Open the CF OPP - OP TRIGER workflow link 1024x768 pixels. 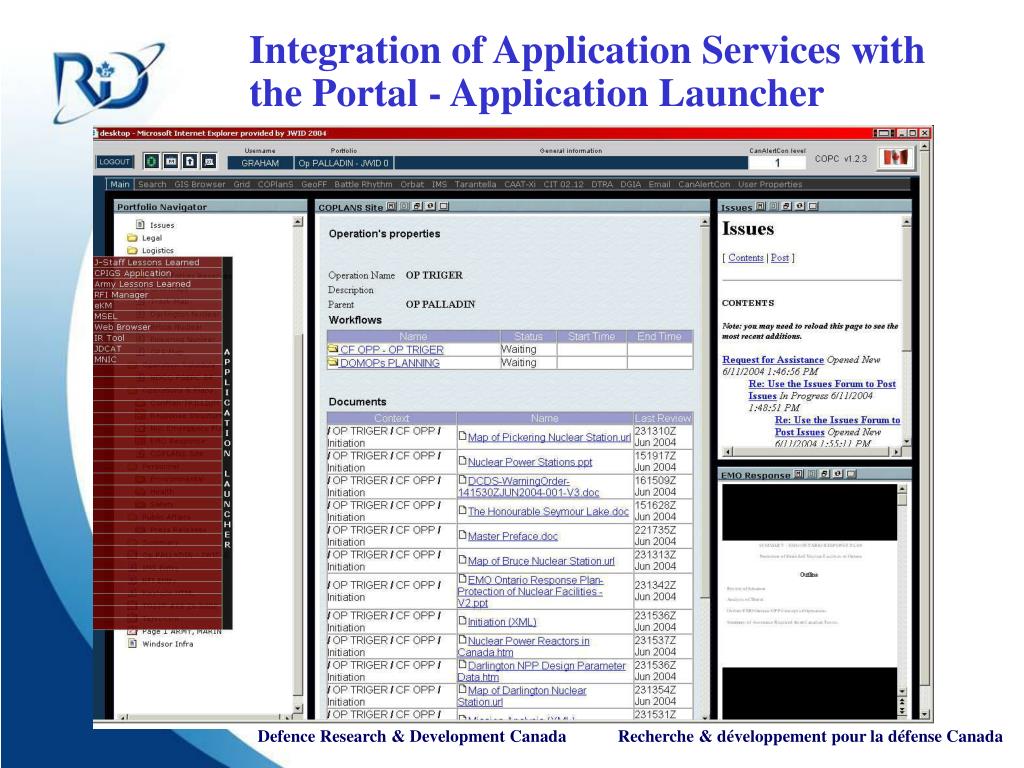[x=392, y=349]
